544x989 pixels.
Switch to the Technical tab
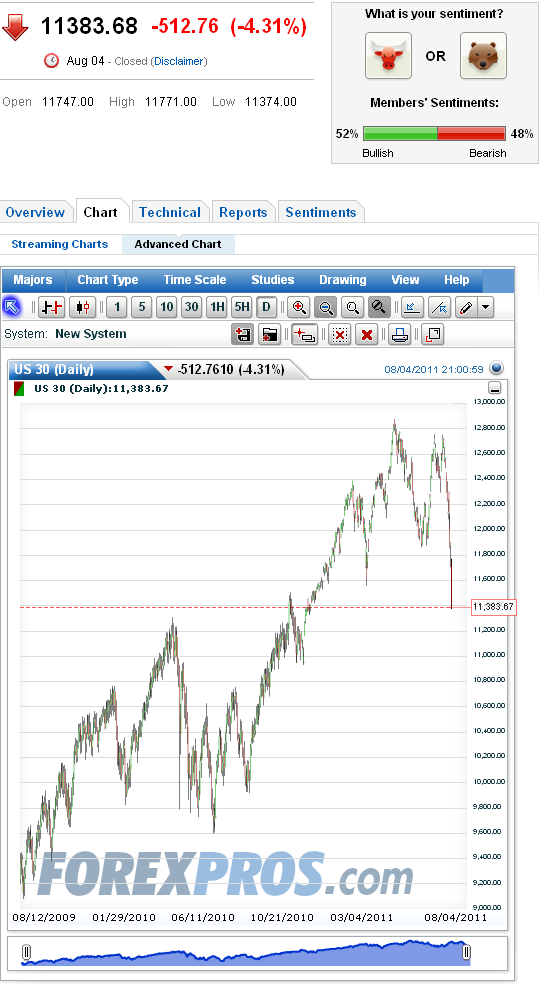[x=170, y=213]
